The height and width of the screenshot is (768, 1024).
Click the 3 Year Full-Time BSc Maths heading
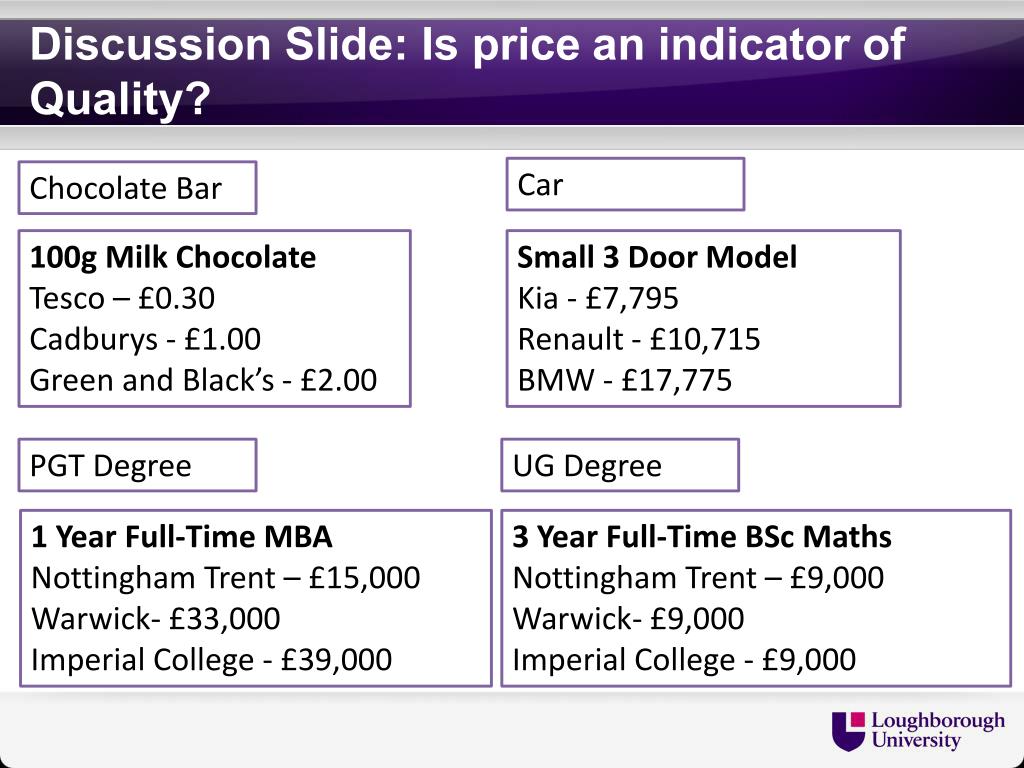coord(702,537)
